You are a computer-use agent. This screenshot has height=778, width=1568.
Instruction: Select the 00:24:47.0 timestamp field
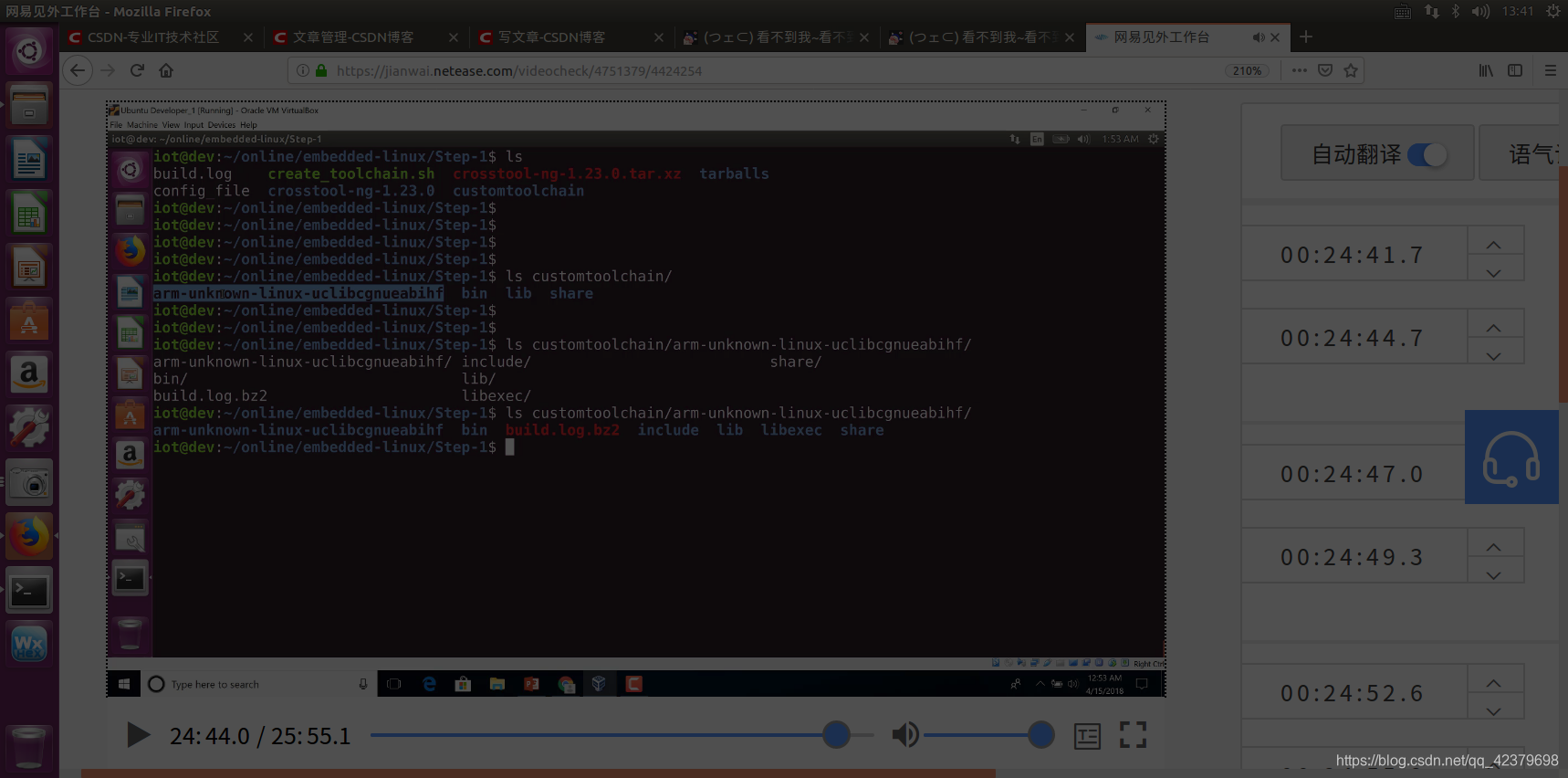[x=1353, y=474]
